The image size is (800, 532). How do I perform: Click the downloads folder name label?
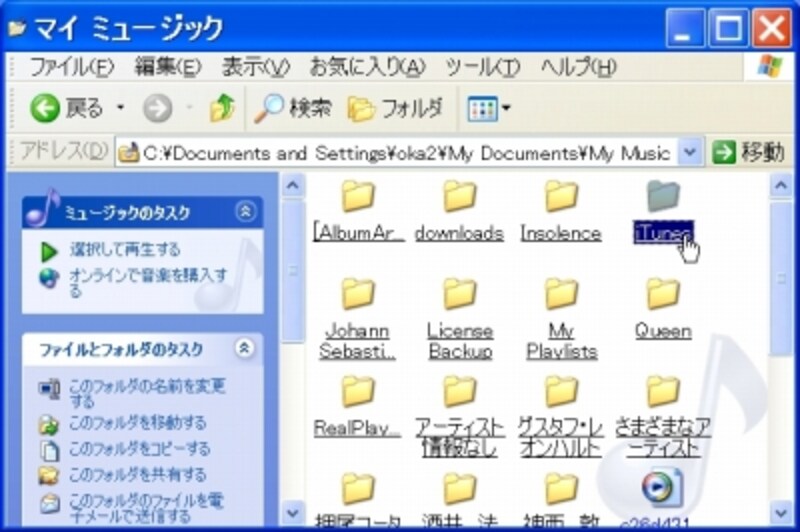tap(459, 233)
